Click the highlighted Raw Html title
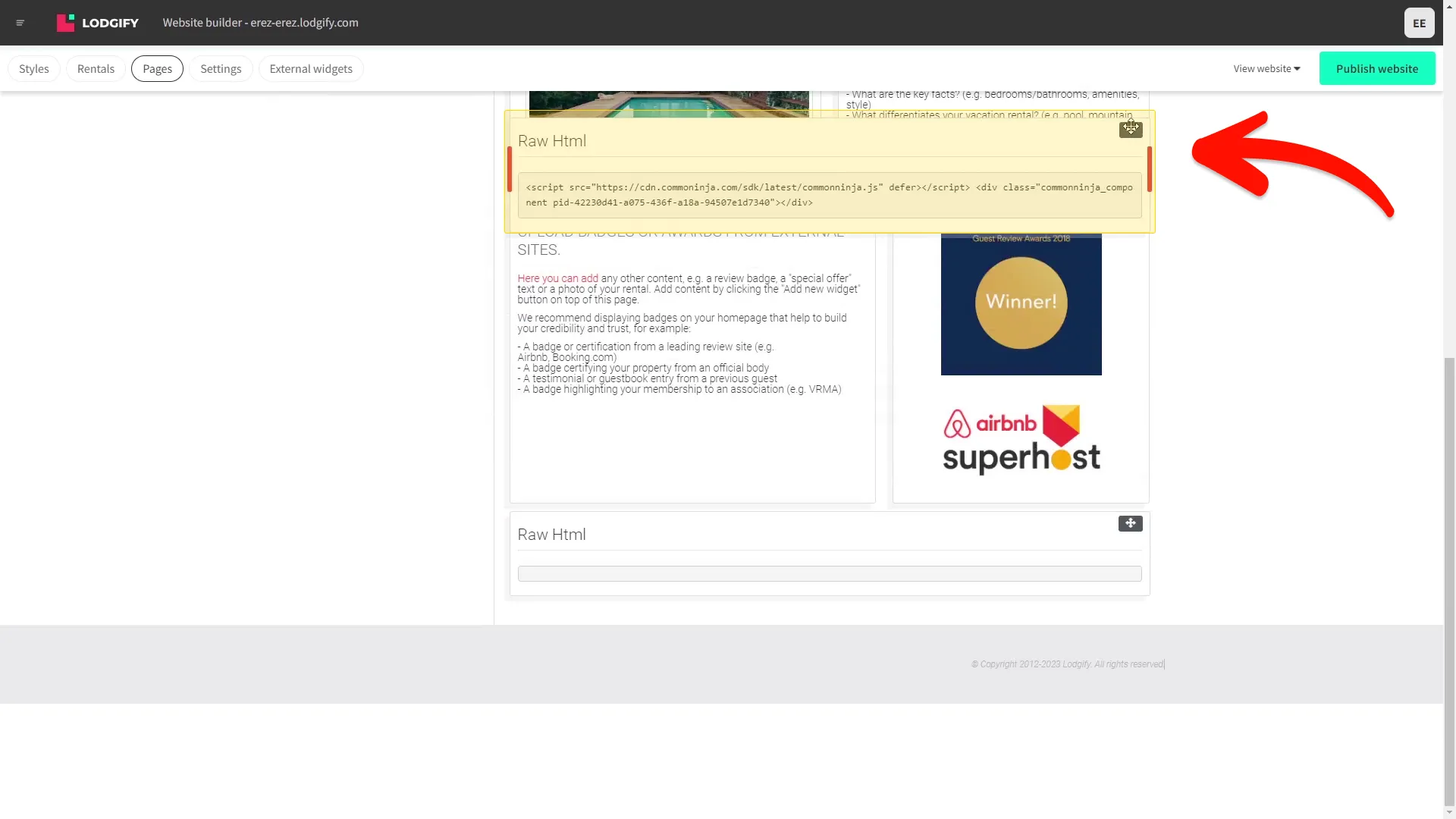The width and height of the screenshot is (1456, 819). (551, 141)
